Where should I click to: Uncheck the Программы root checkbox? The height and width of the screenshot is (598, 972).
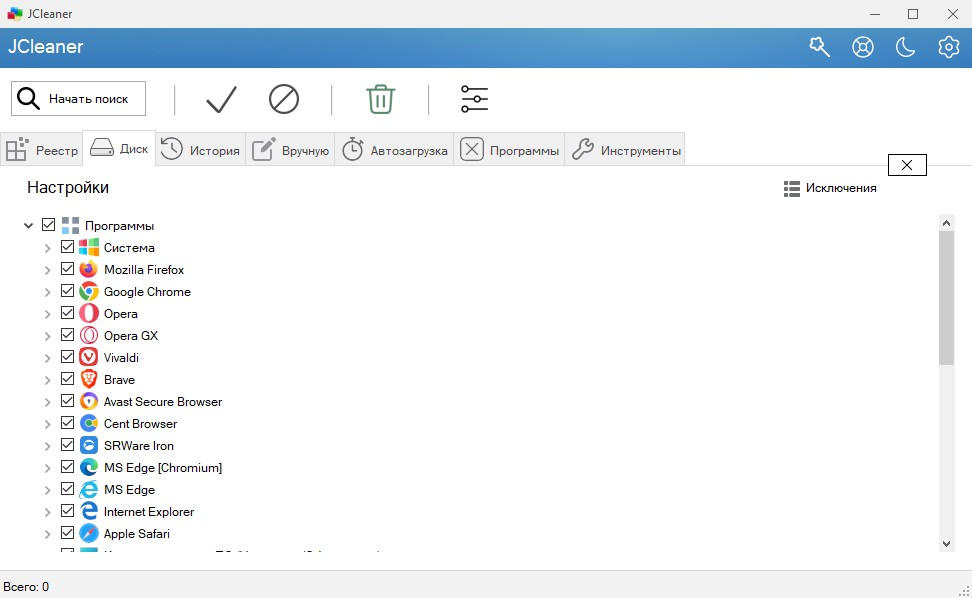[x=48, y=224]
